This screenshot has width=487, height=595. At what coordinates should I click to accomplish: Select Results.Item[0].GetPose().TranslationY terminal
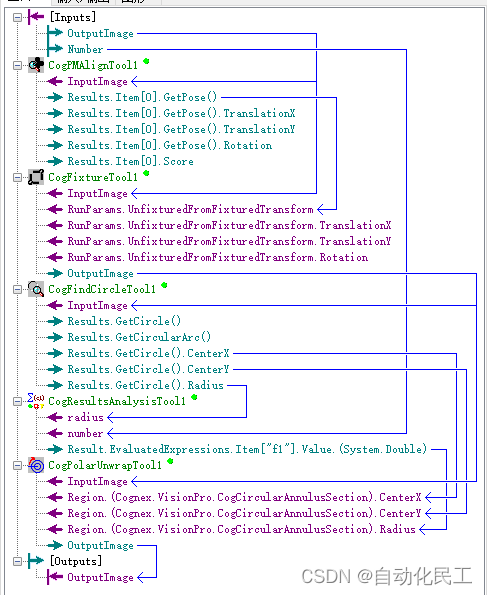click(x=181, y=129)
